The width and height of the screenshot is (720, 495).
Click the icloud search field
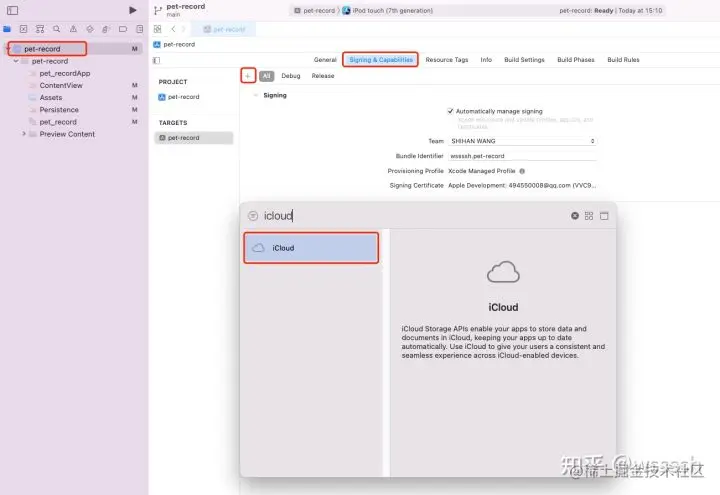[413, 216]
